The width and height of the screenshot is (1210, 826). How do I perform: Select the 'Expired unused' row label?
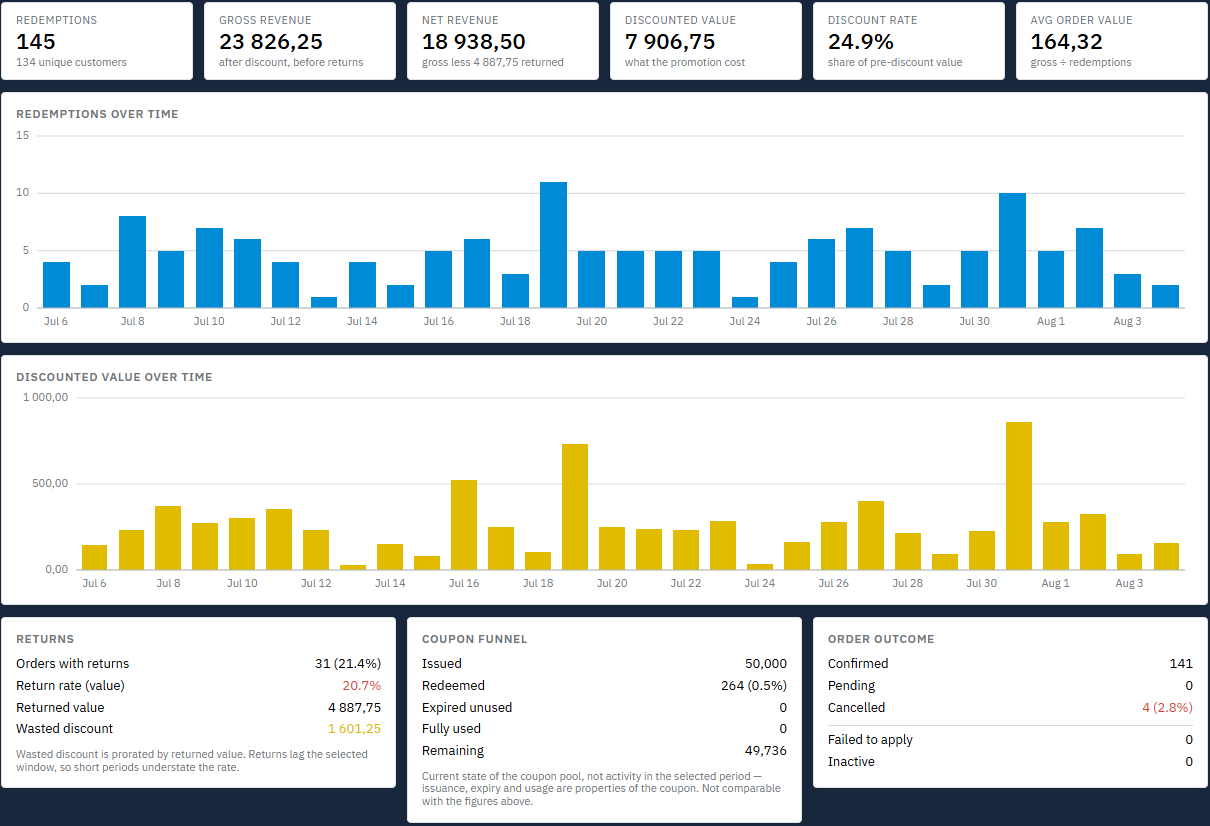pyautogui.click(x=467, y=707)
